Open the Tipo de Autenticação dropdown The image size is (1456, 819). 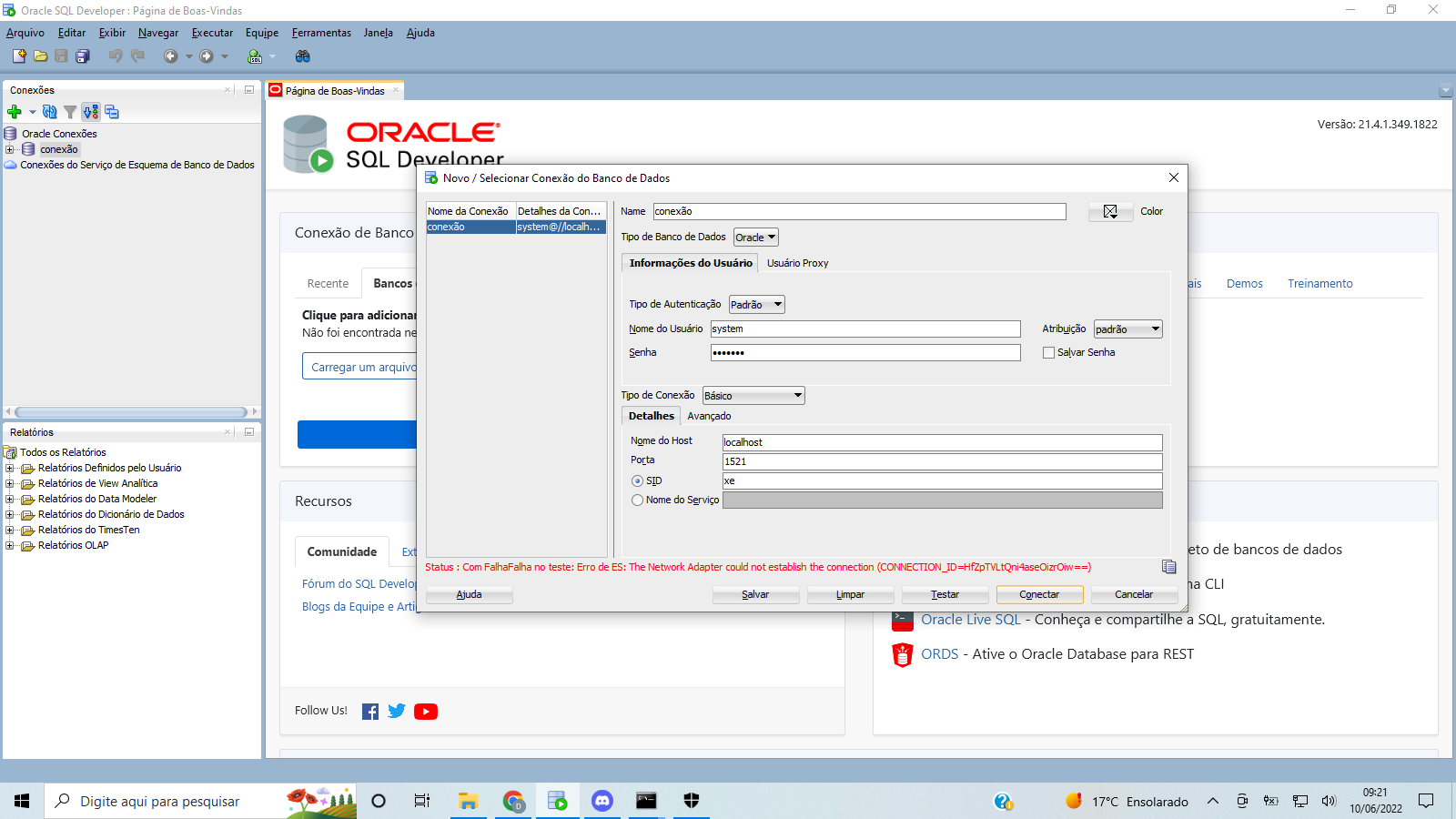(x=756, y=305)
